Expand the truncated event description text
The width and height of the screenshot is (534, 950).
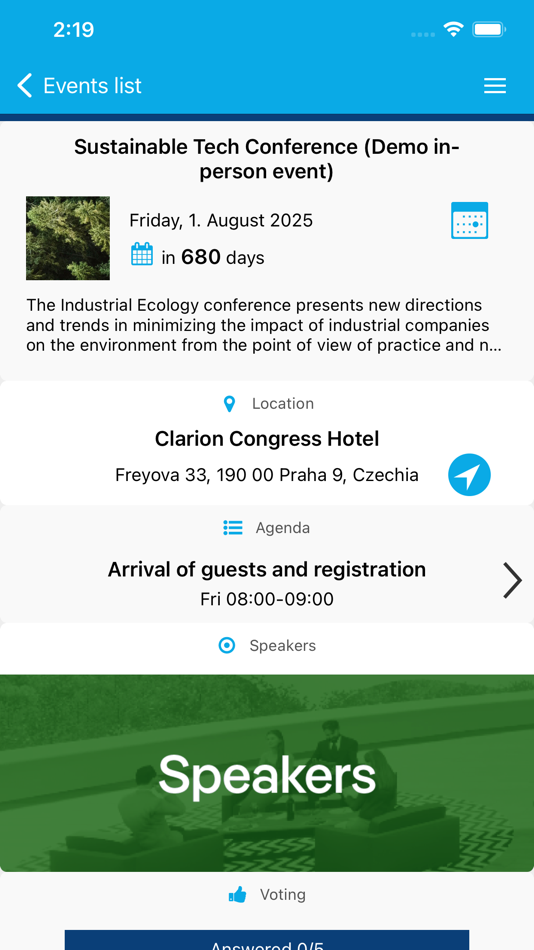(264, 325)
